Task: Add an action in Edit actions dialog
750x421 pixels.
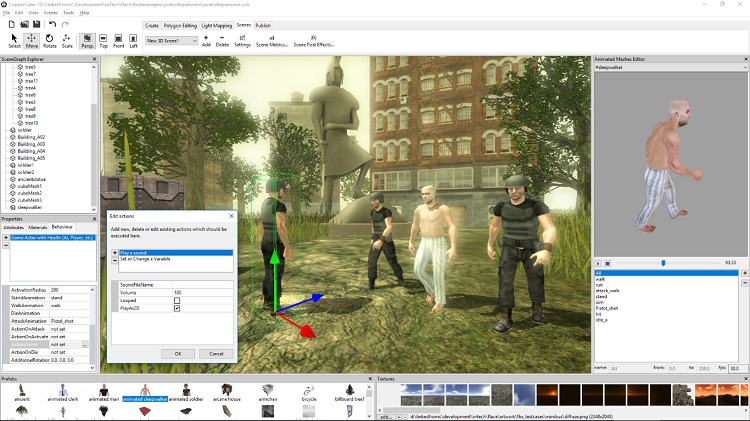Action: pos(115,253)
